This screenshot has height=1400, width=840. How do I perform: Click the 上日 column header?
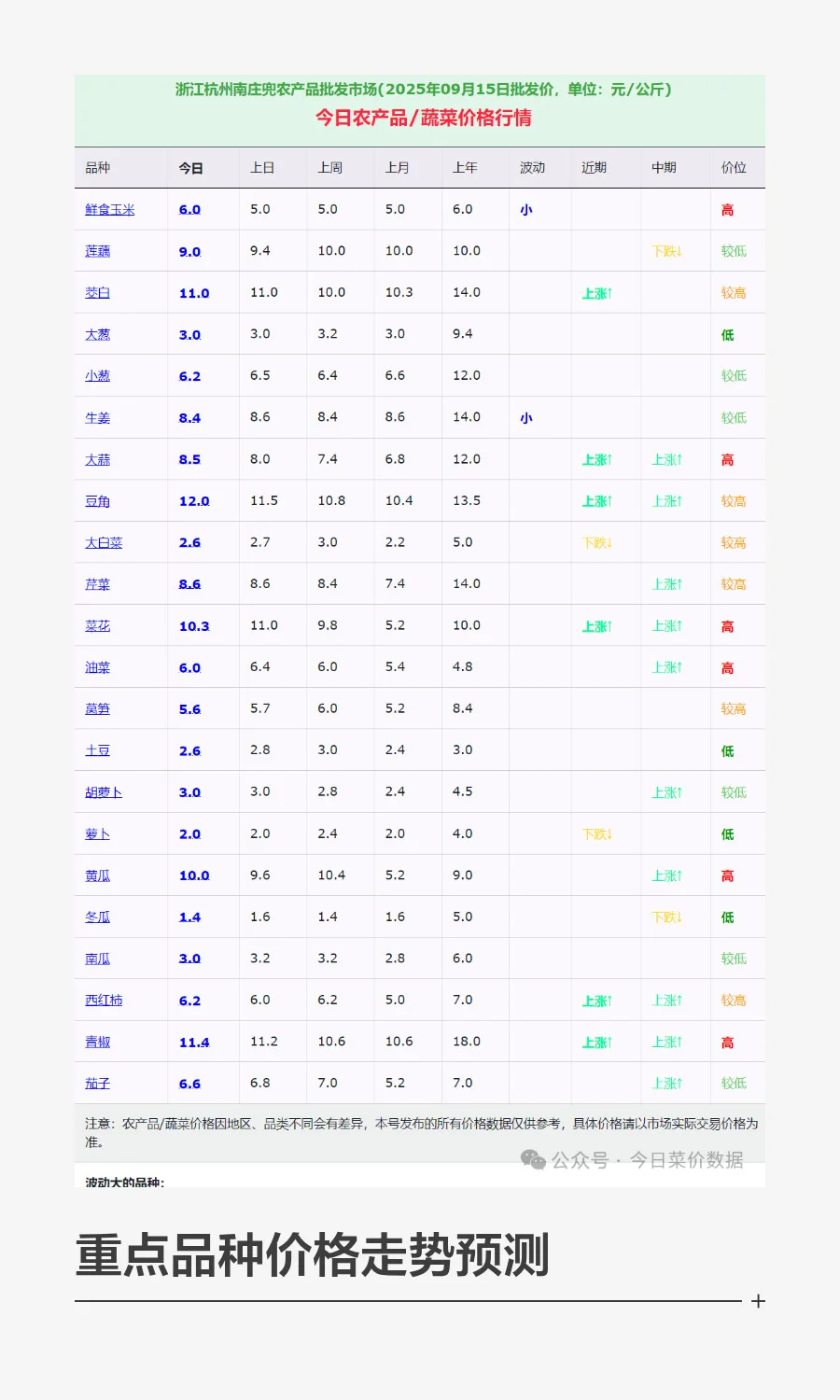(x=262, y=168)
